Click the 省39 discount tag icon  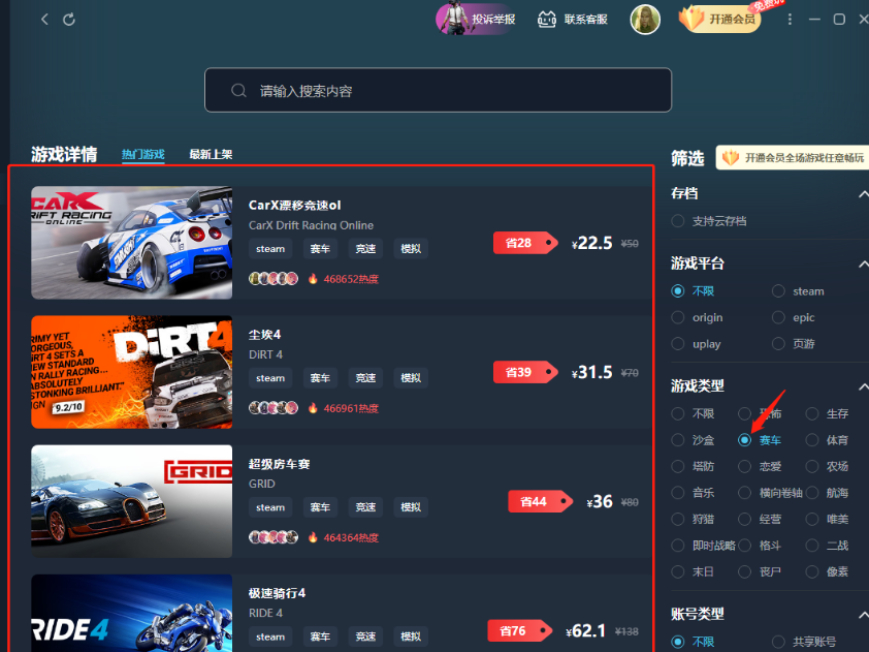[525, 372]
